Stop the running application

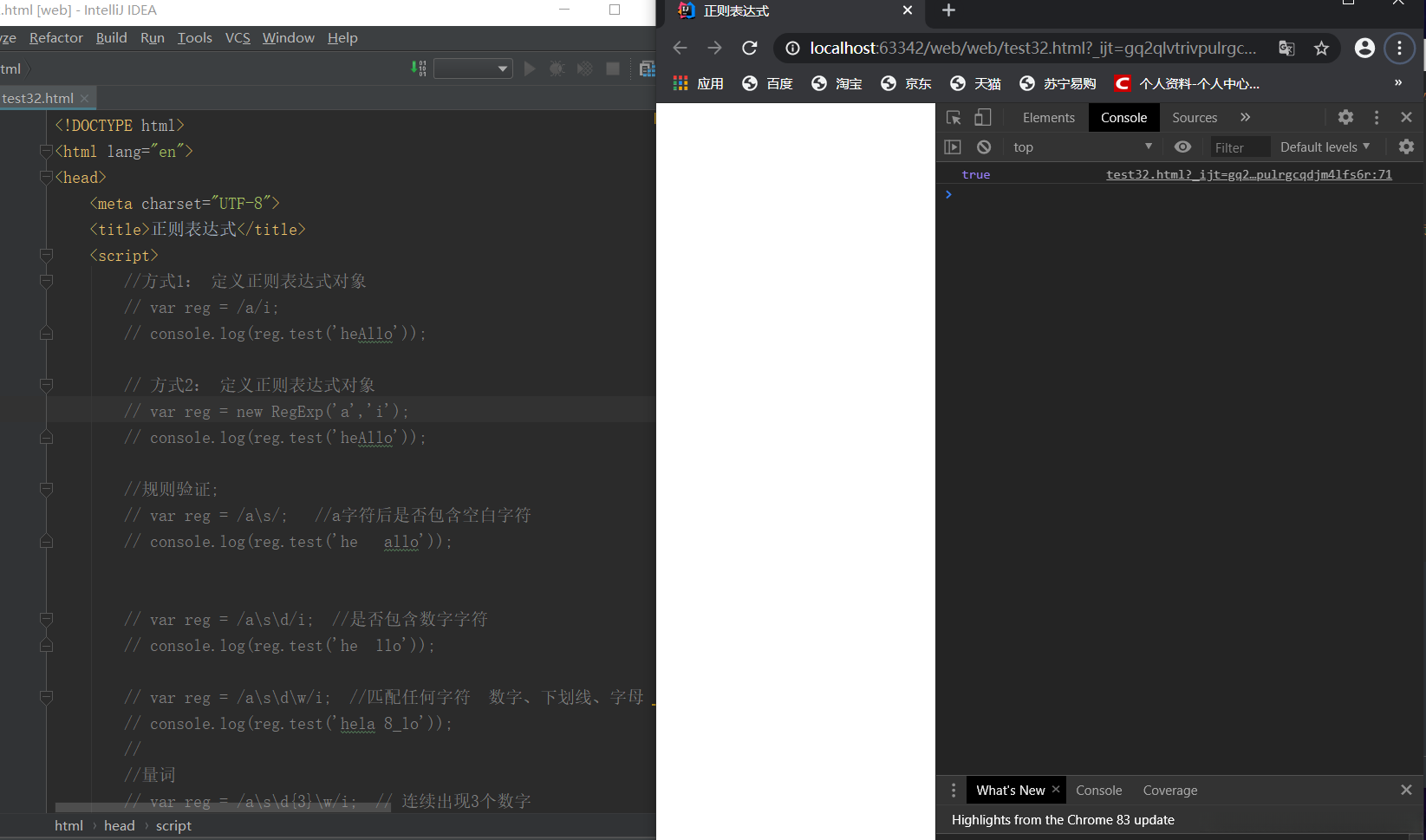613,68
